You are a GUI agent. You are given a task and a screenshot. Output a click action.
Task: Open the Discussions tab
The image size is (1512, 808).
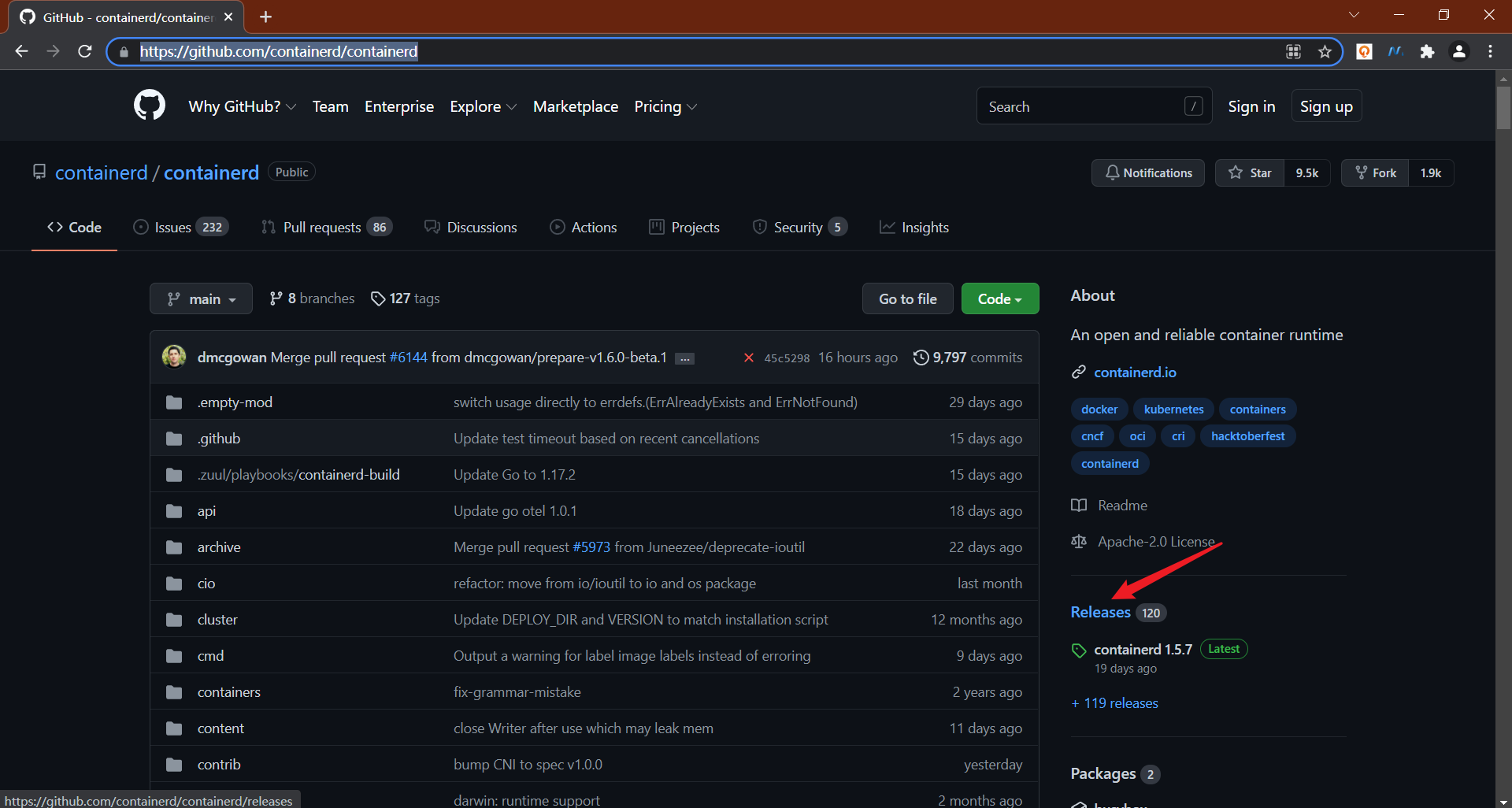click(470, 227)
